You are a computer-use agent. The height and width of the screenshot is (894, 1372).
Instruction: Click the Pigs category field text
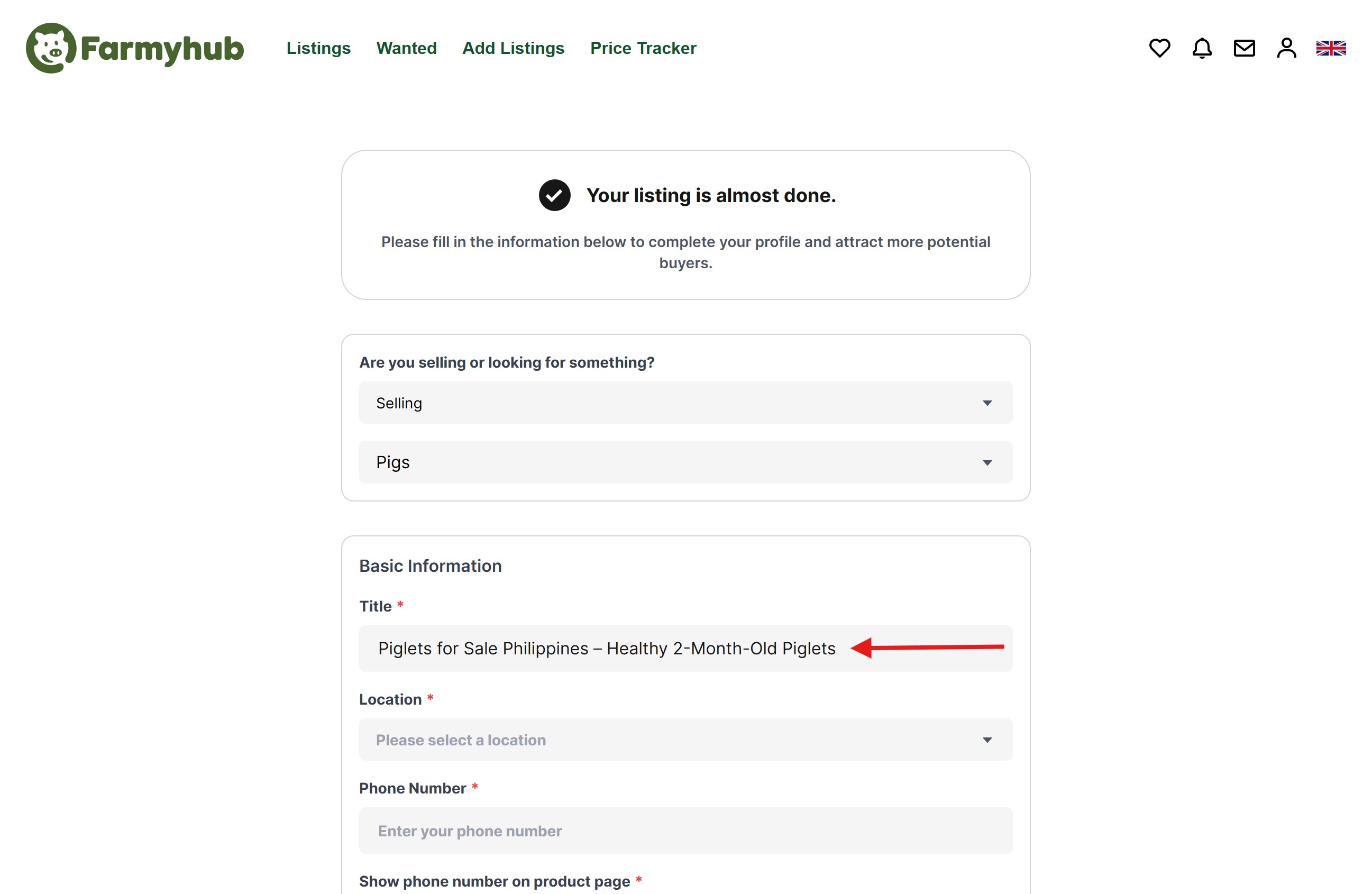coord(392,462)
